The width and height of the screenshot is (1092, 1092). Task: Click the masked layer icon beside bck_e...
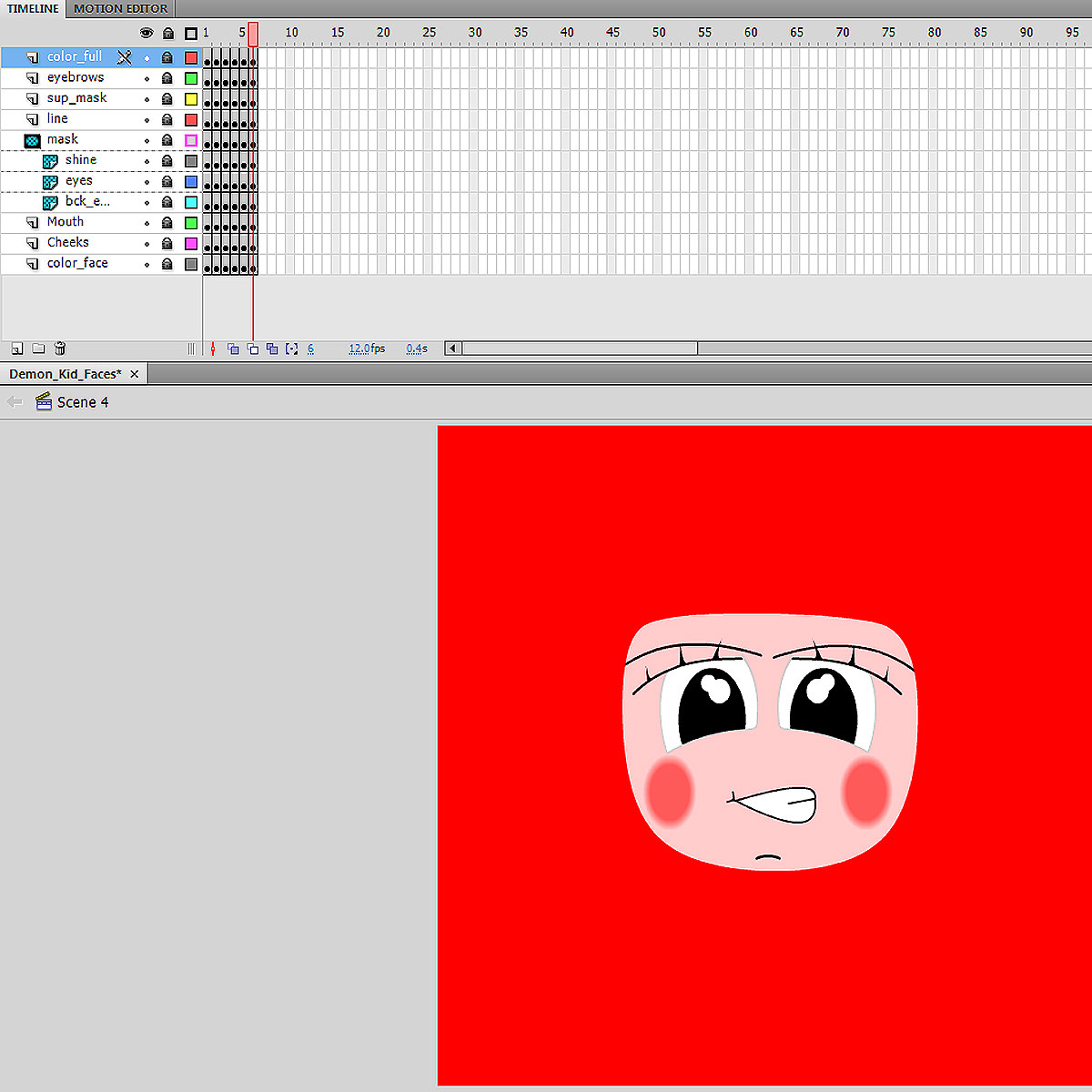[50, 203]
